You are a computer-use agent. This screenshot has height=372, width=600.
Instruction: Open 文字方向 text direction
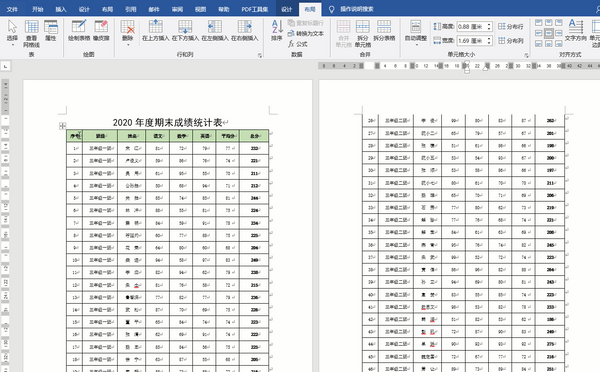pos(575,30)
